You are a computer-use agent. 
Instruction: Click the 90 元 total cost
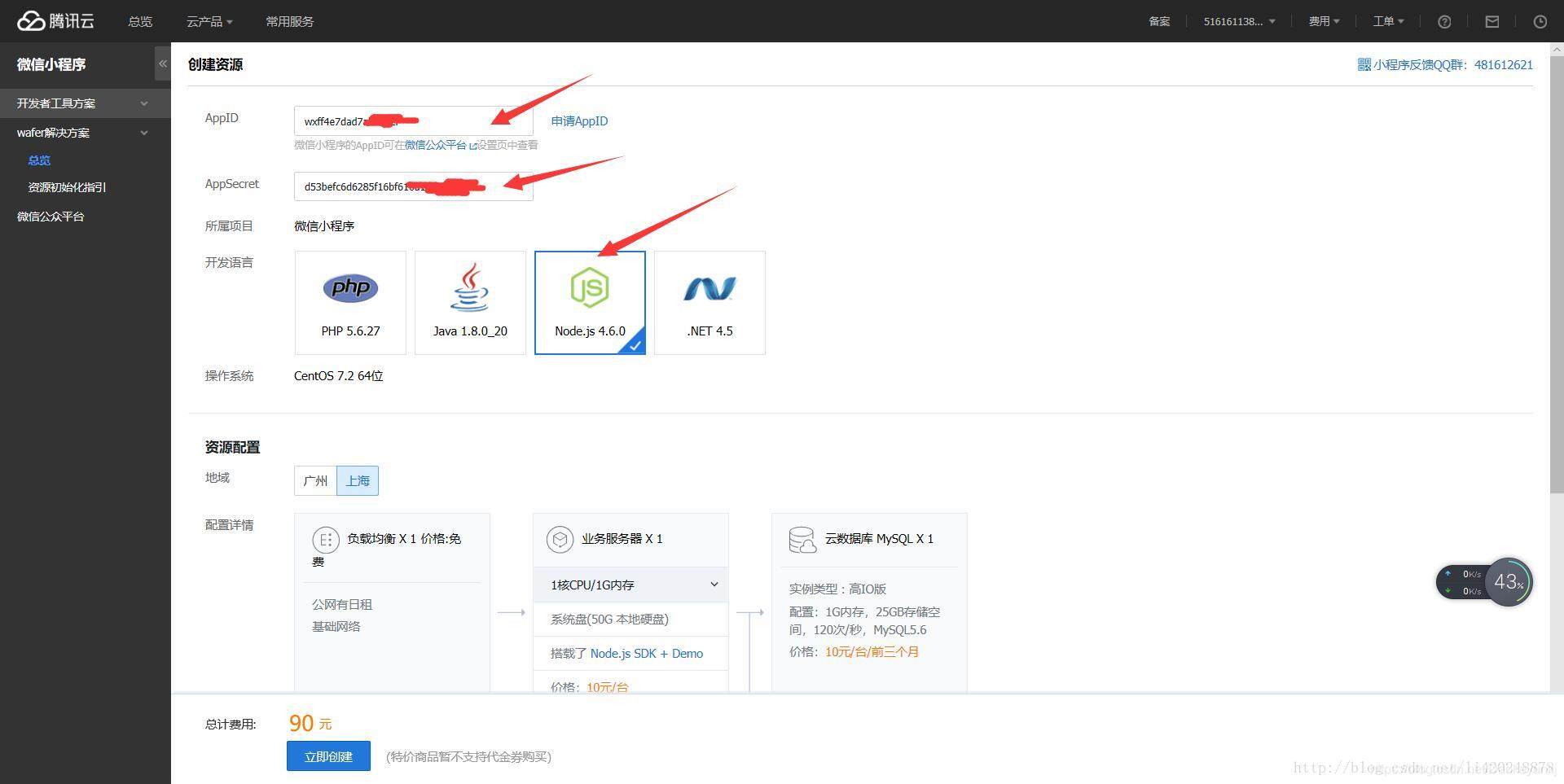(310, 723)
